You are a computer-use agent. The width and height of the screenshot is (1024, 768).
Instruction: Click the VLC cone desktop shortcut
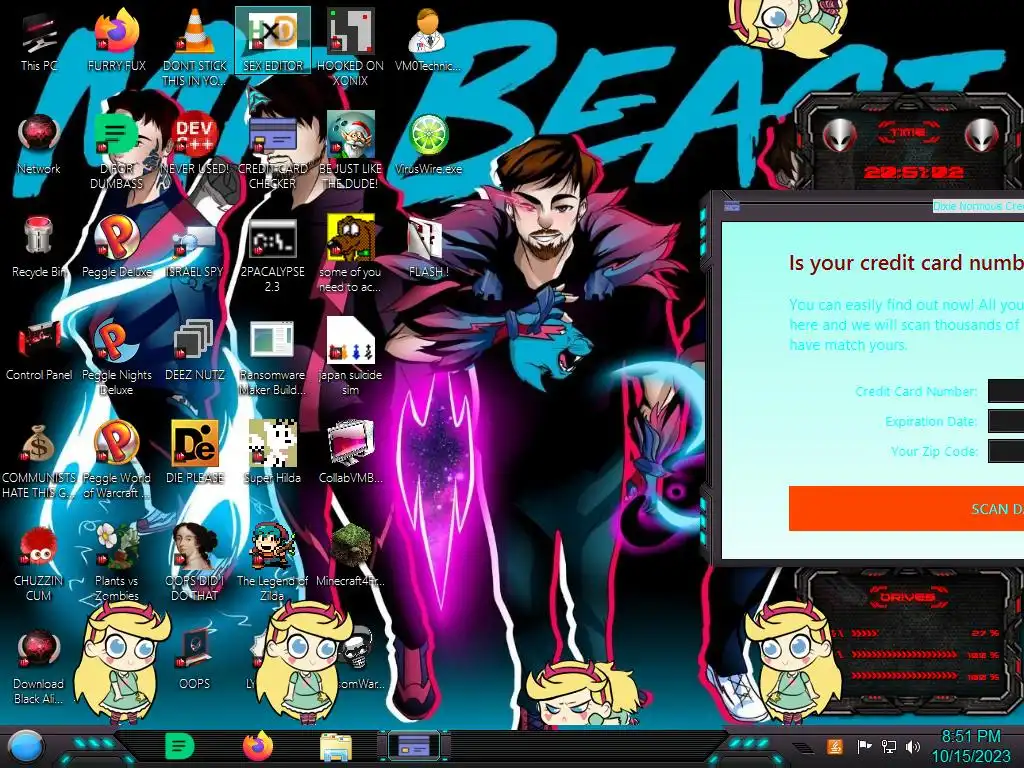[195, 47]
